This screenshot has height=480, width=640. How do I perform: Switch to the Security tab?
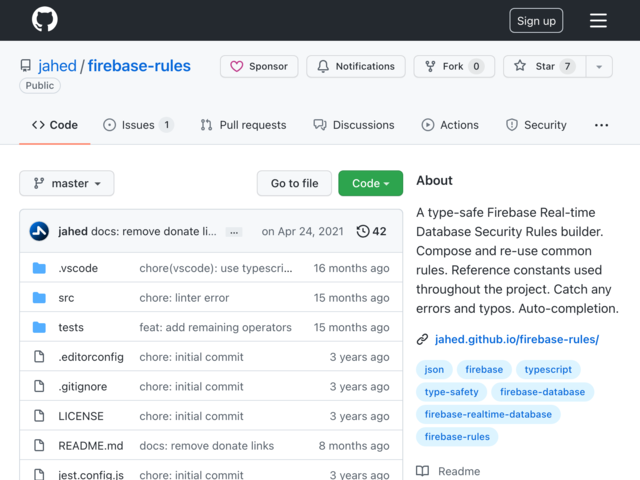pos(536,125)
